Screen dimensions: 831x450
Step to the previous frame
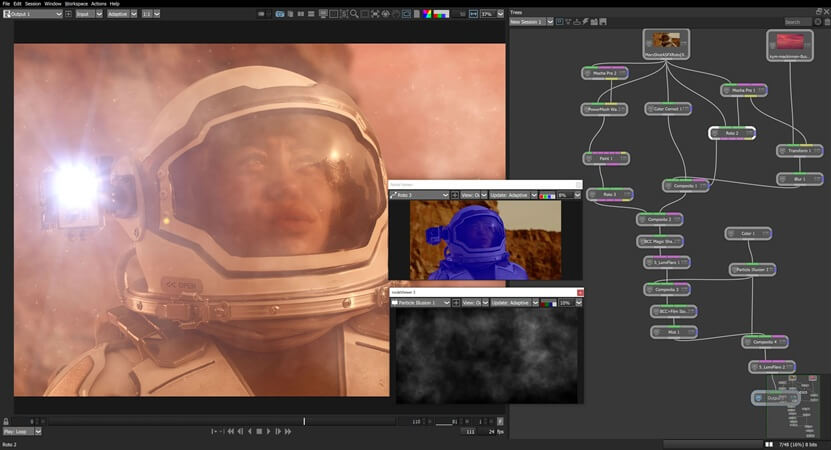point(240,431)
